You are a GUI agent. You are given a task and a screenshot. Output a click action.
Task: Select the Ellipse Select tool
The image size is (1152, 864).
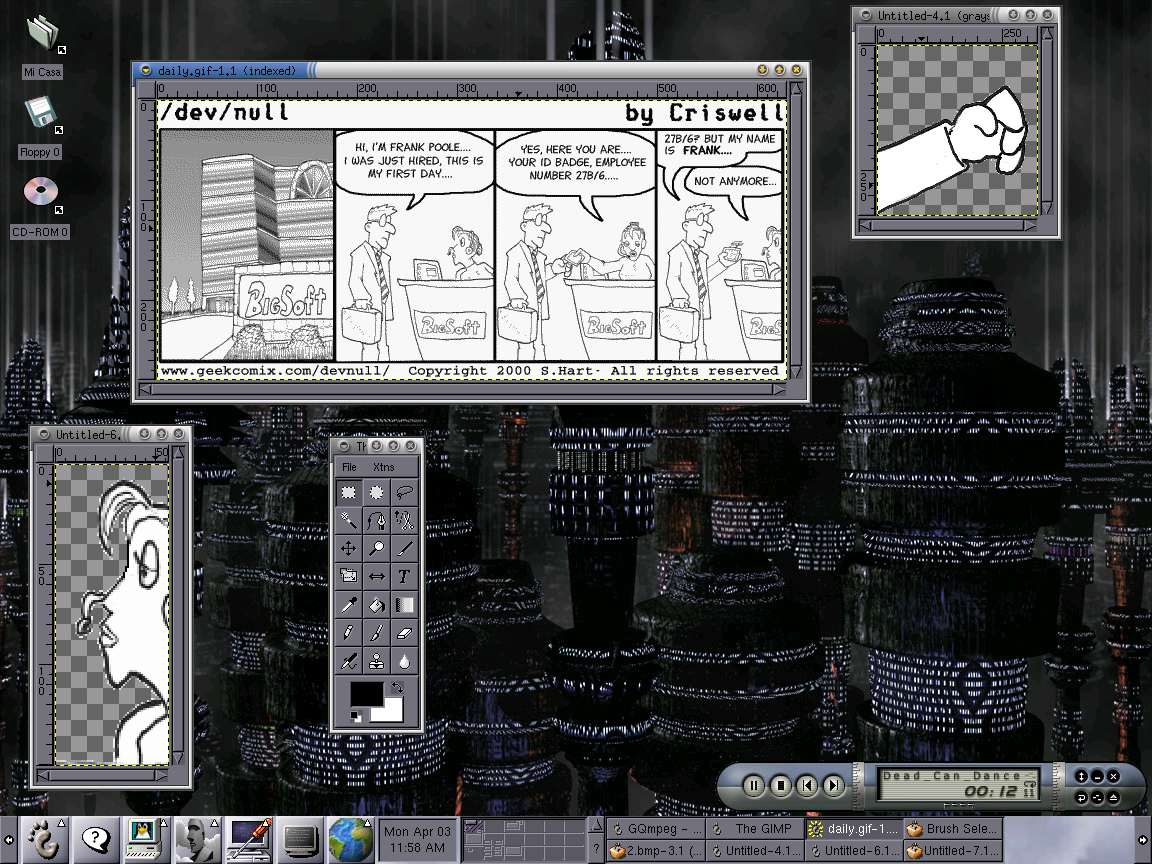[x=376, y=491]
